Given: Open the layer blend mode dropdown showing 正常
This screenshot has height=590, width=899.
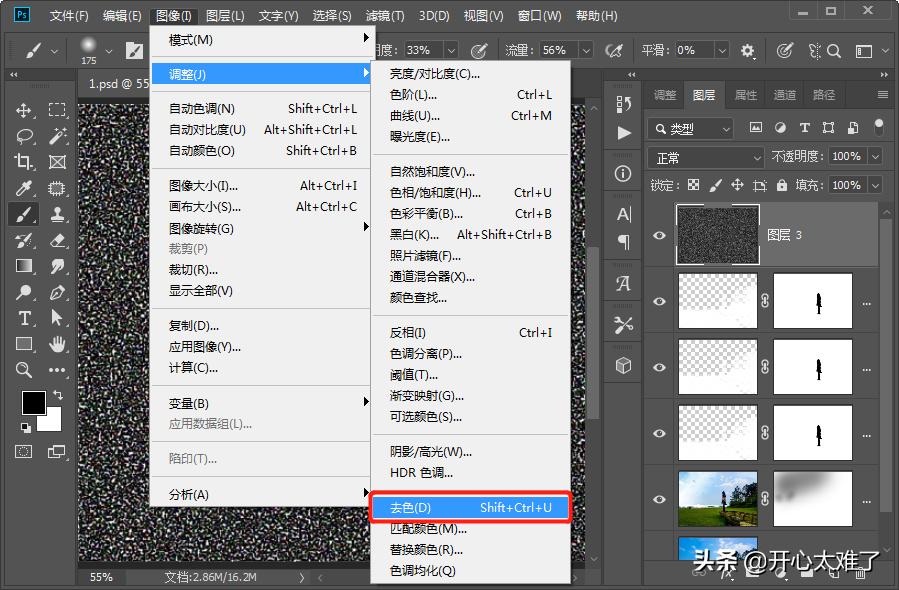Looking at the screenshot, I should coord(705,157).
